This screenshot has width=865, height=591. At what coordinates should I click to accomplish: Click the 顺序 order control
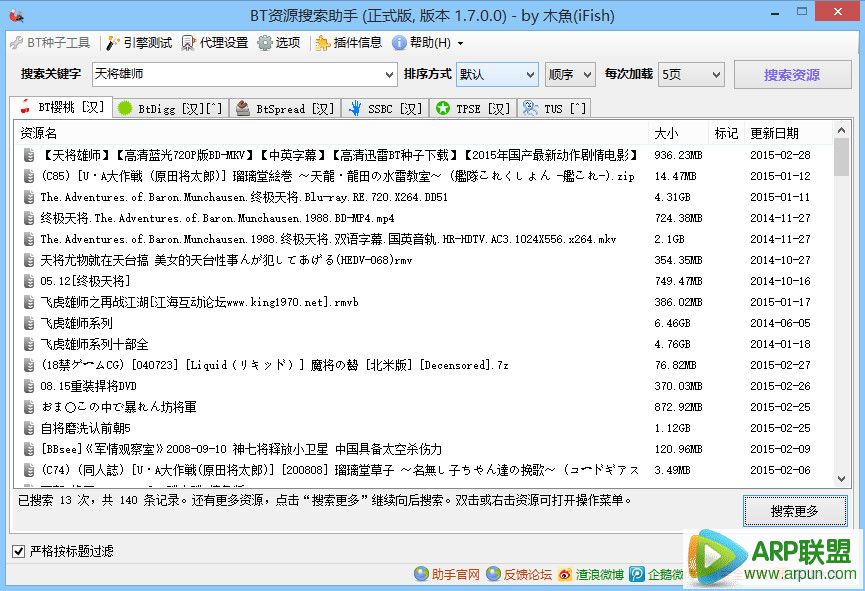(569, 74)
